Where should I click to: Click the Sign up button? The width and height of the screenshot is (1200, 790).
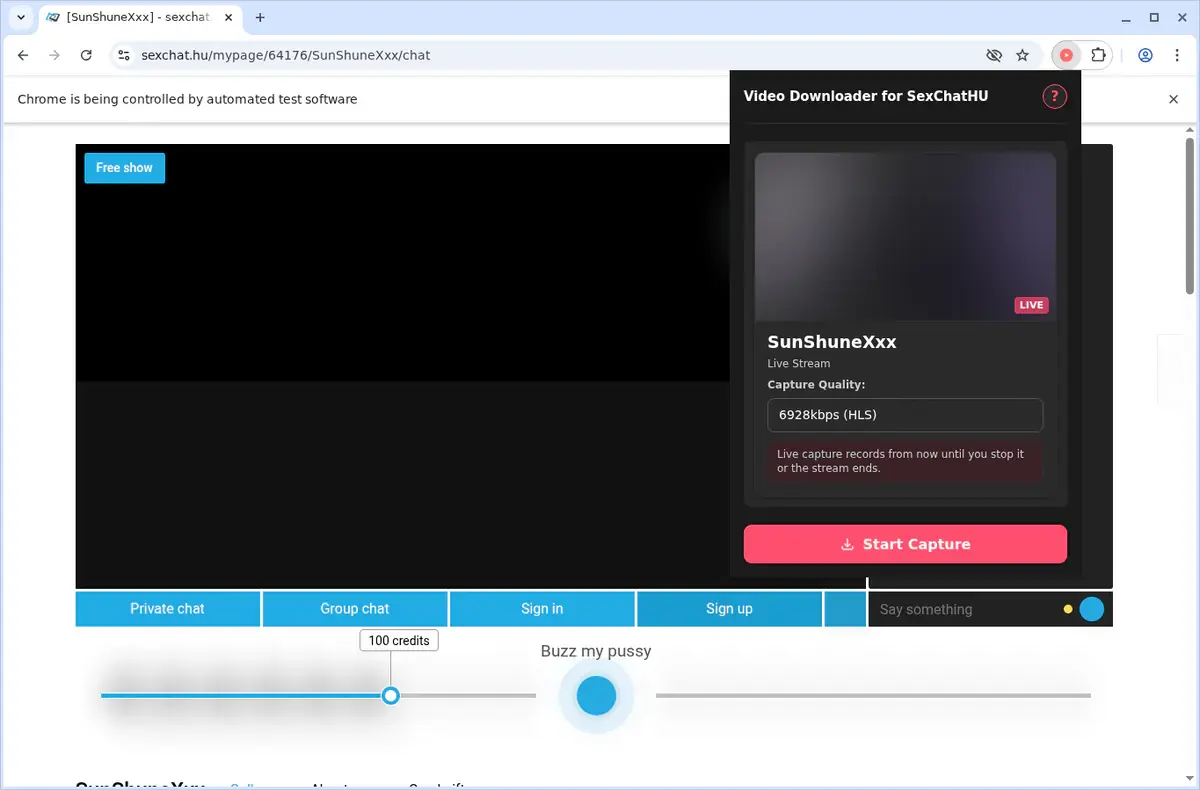(729, 609)
